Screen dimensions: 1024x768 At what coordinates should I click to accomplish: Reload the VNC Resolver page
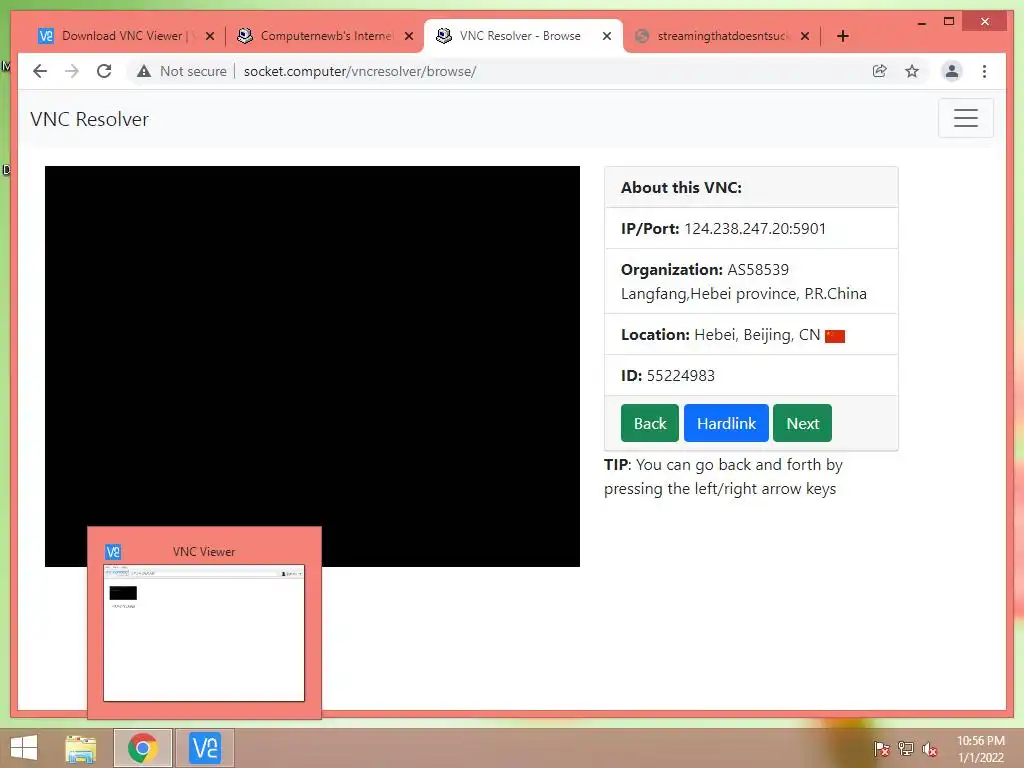coord(104,71)
